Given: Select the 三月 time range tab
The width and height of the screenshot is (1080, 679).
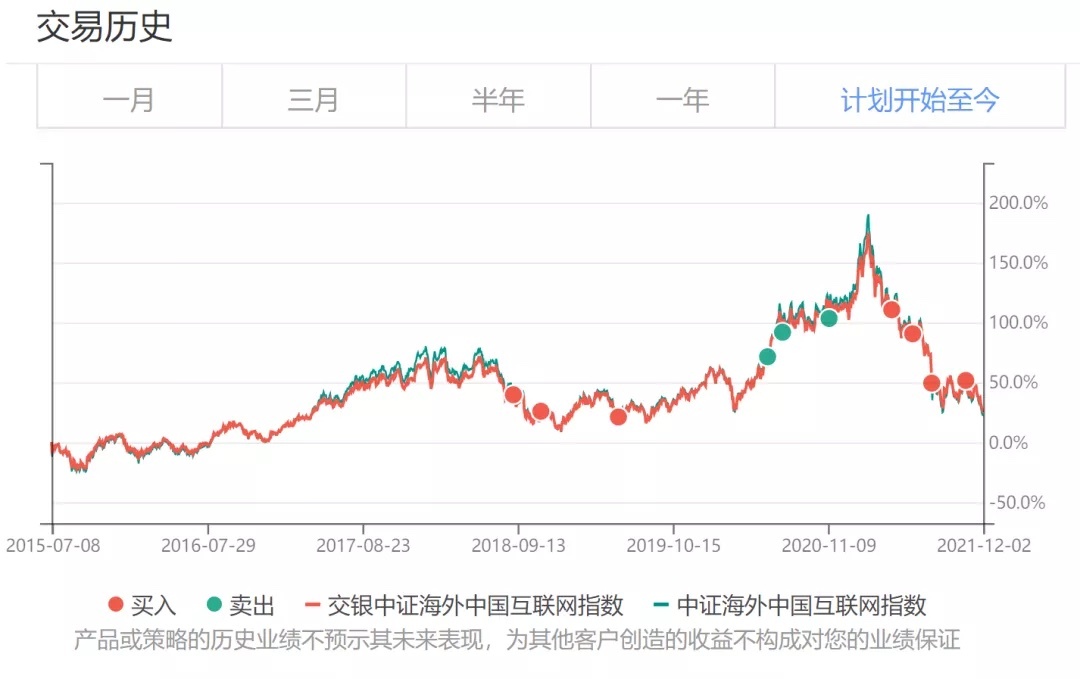Looking at the screenshot, I should coord(313,99).
